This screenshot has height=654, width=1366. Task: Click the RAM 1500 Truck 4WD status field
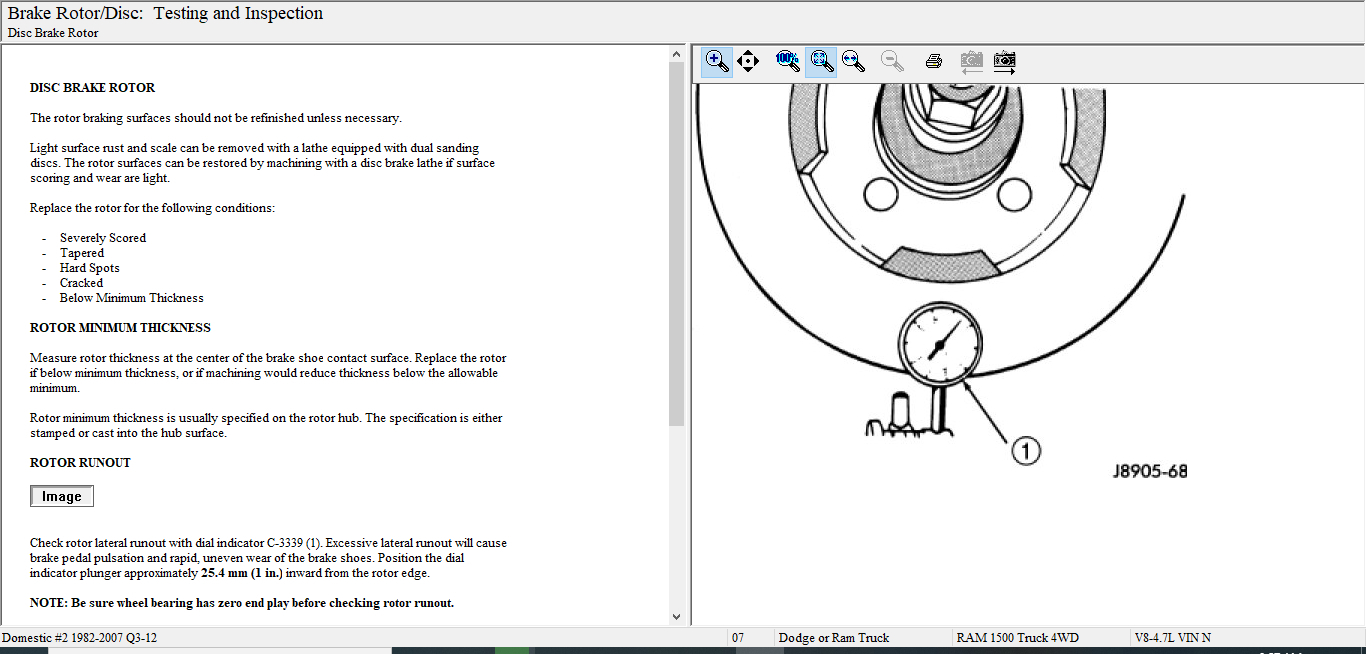[1017, 638]
